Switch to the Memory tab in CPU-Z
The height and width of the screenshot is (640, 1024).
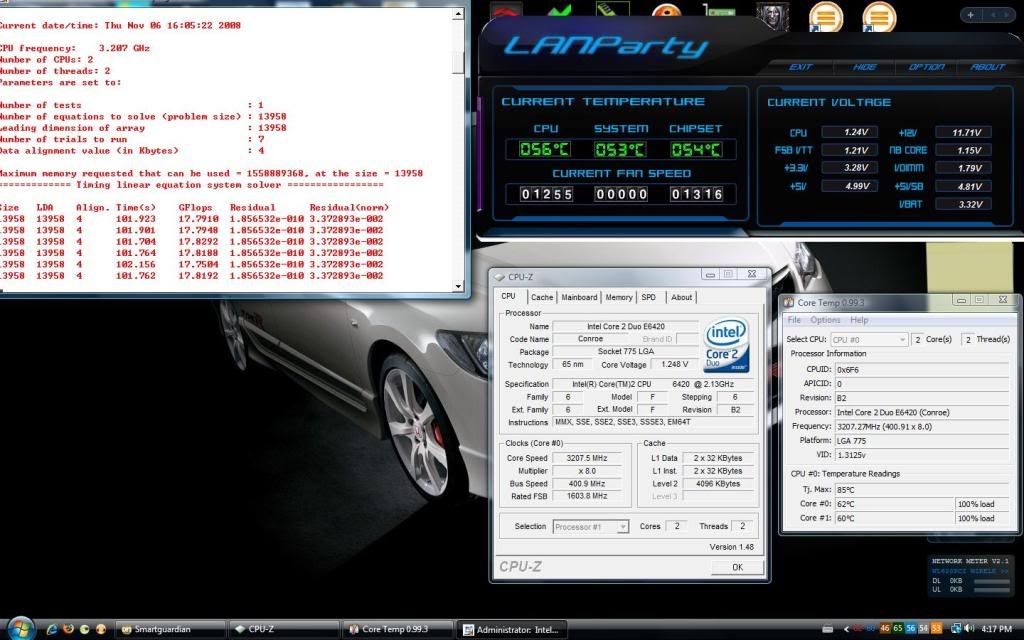(619, 297)
